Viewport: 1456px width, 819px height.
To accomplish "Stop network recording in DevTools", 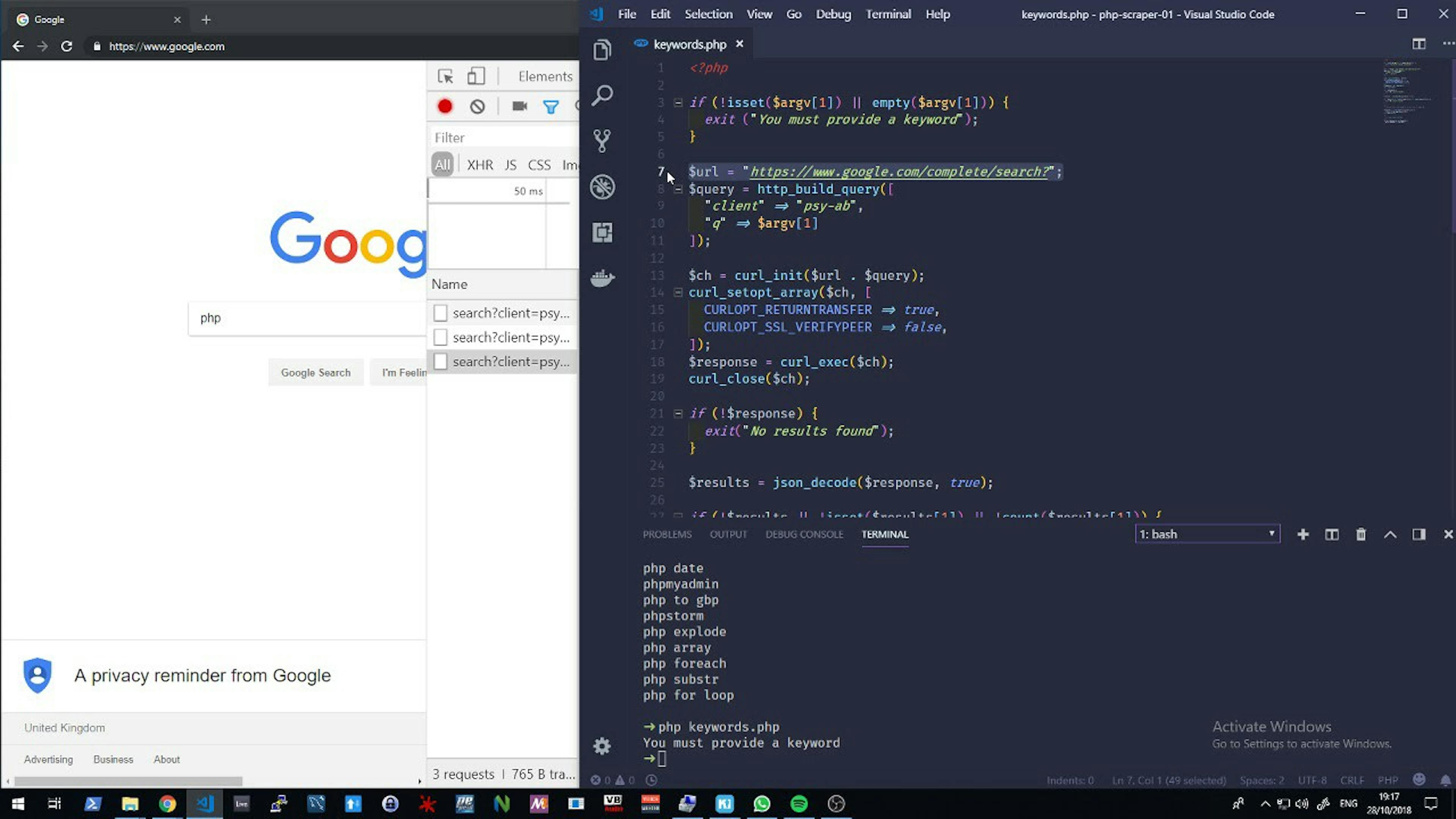I will 445,106.
